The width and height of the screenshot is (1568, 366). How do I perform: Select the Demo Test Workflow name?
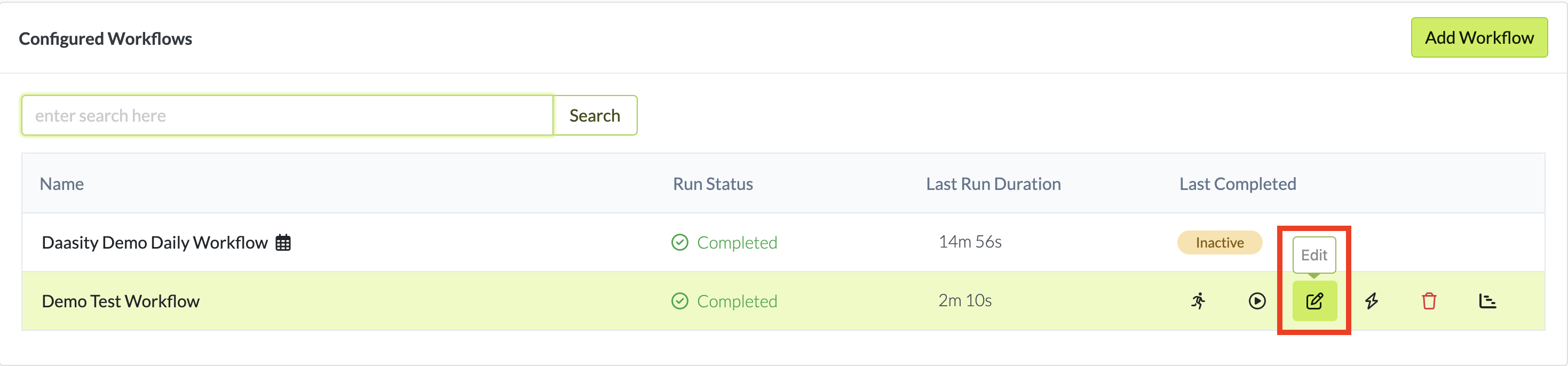tap(121, 301)
